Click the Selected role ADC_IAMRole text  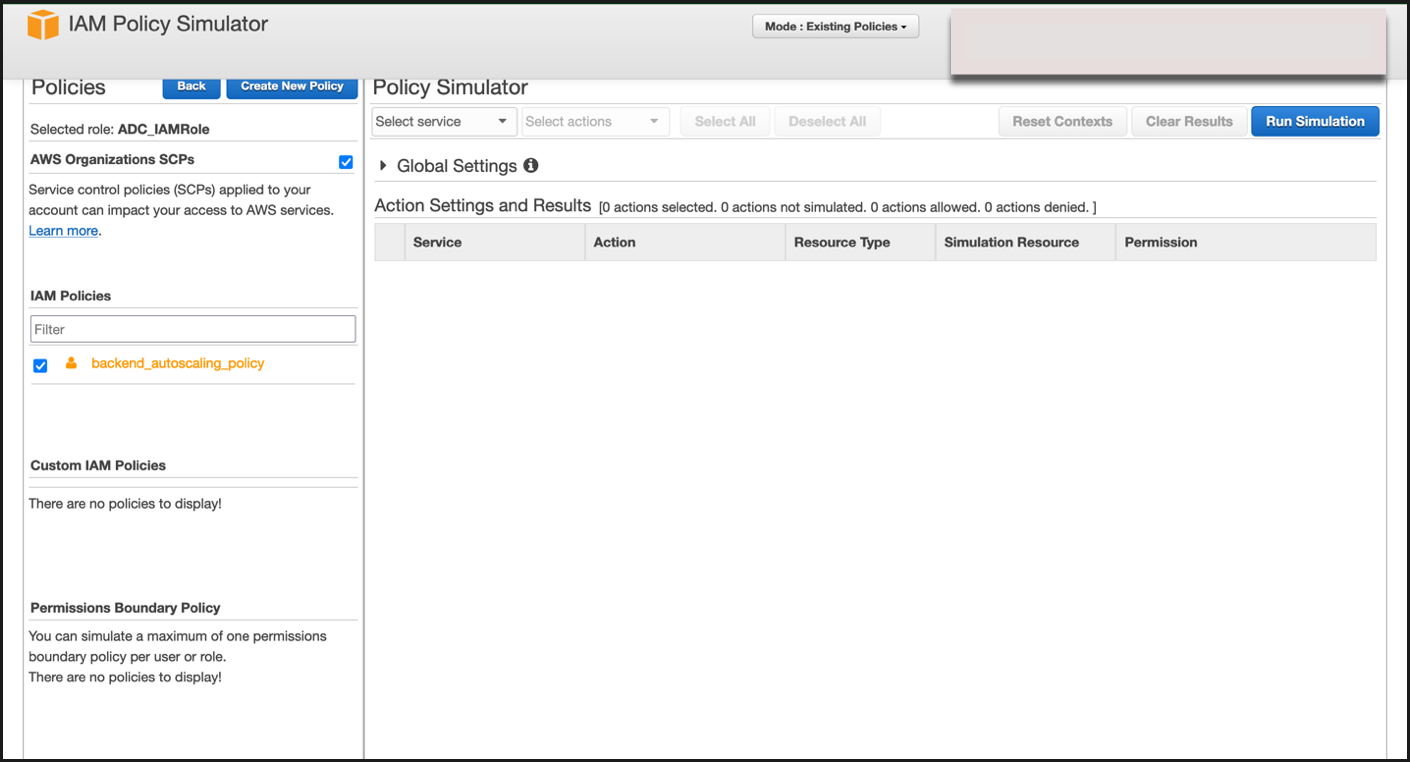[x=120, y=129]
